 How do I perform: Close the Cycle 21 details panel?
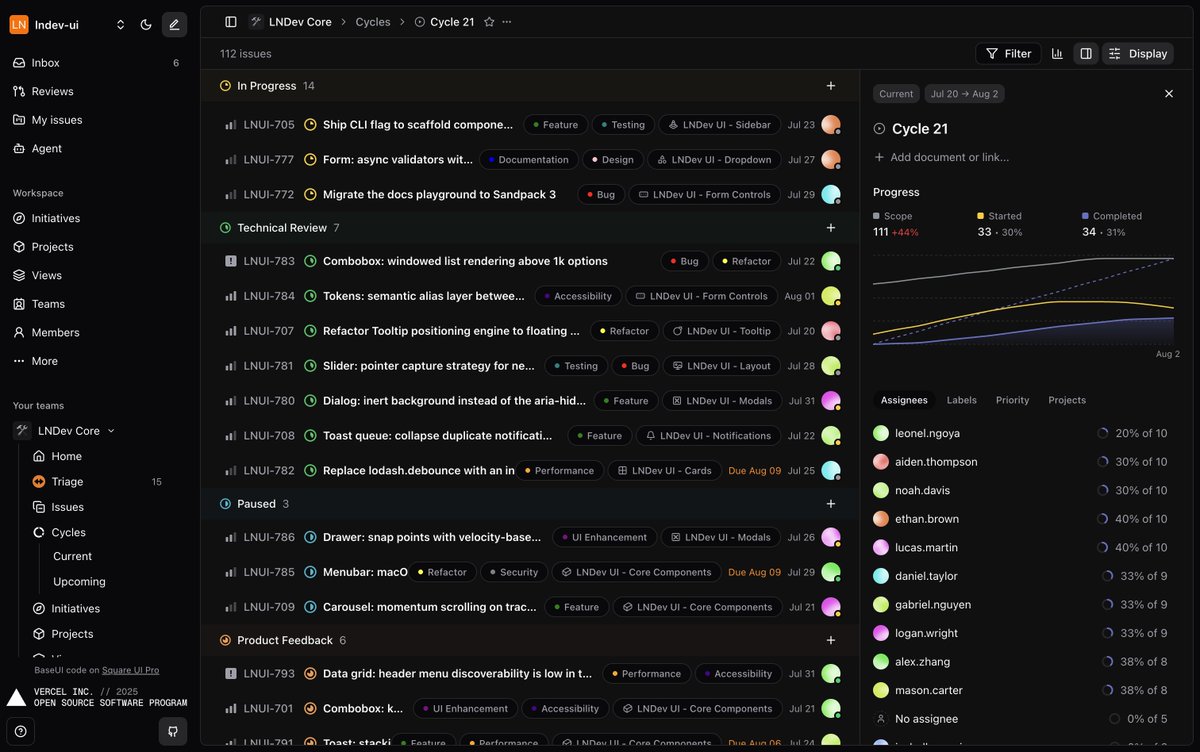[1169, 94]
